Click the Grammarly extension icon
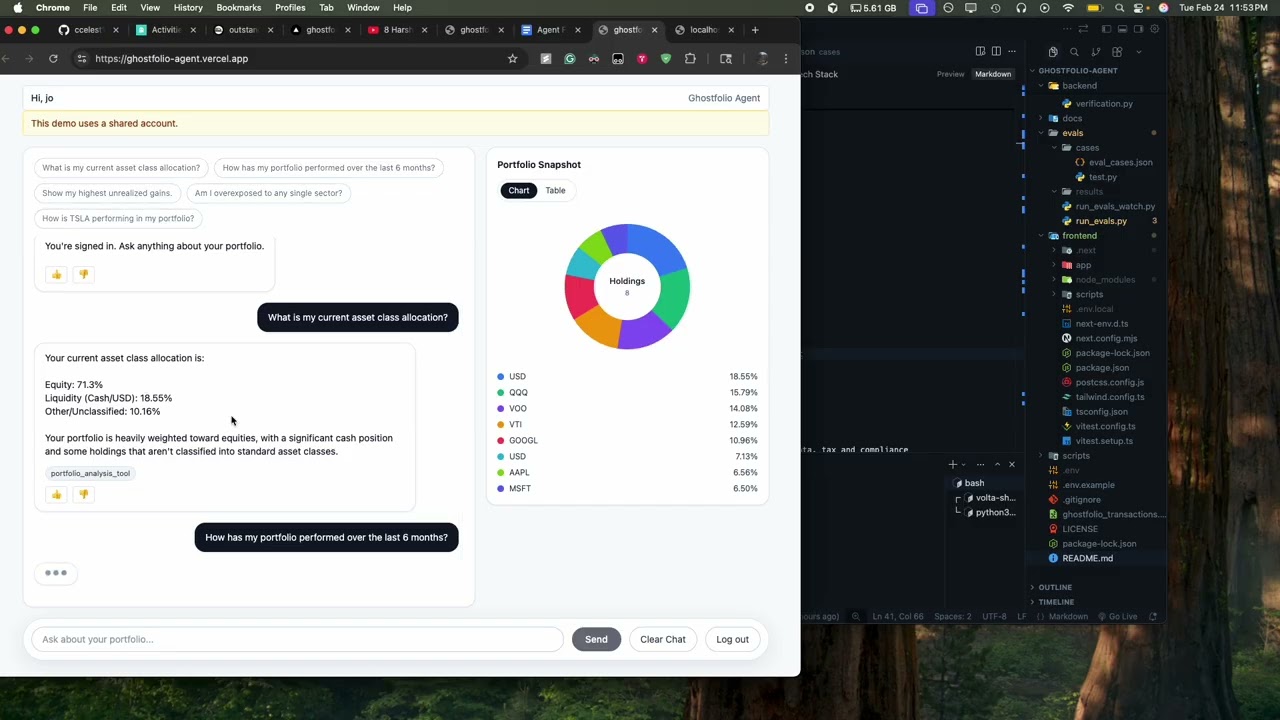 coord(570,58)
